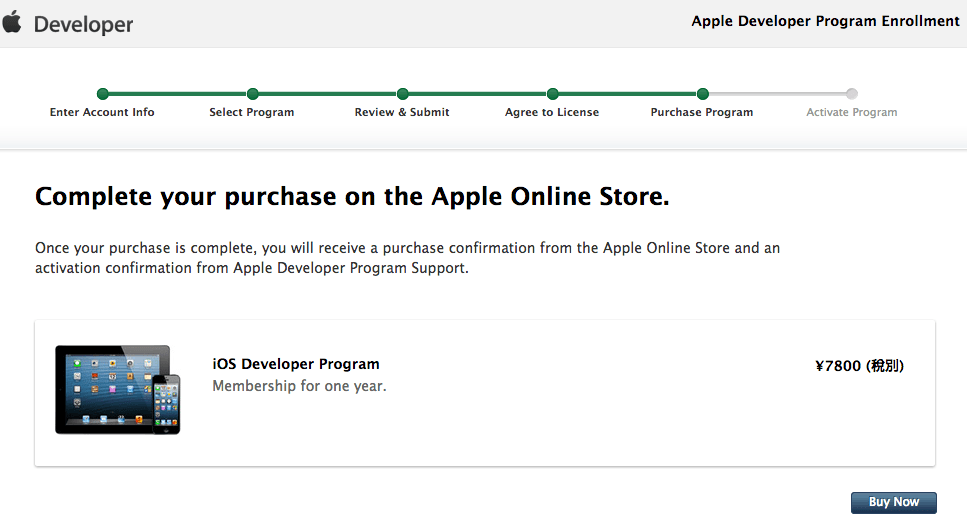Go to the Select Program step label

coord(252,113)
